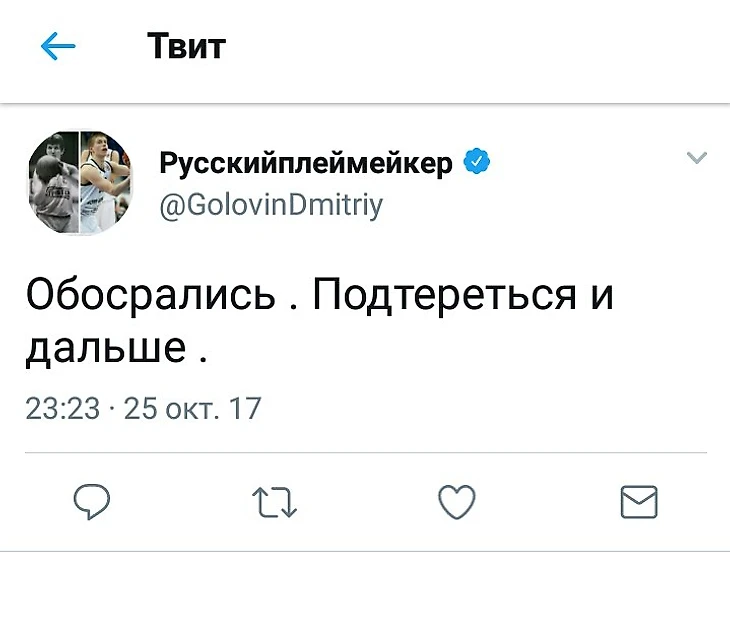The width and height of the screenshot is (730, 639).
Task: Open profile via name Русскийплеймейкер
Action: point(306,163)
